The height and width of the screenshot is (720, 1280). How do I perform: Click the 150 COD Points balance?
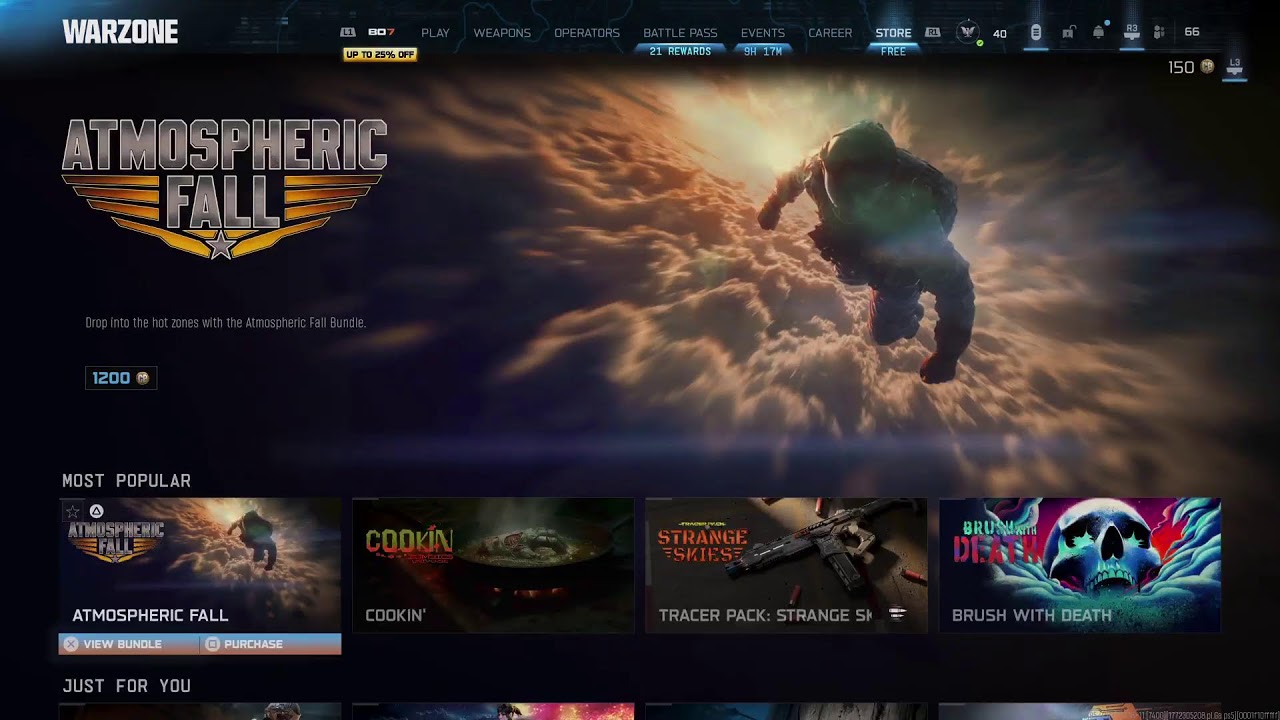1181,67
